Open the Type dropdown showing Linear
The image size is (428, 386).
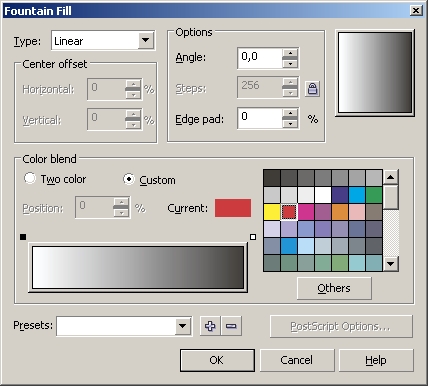(x=145, y=41)
